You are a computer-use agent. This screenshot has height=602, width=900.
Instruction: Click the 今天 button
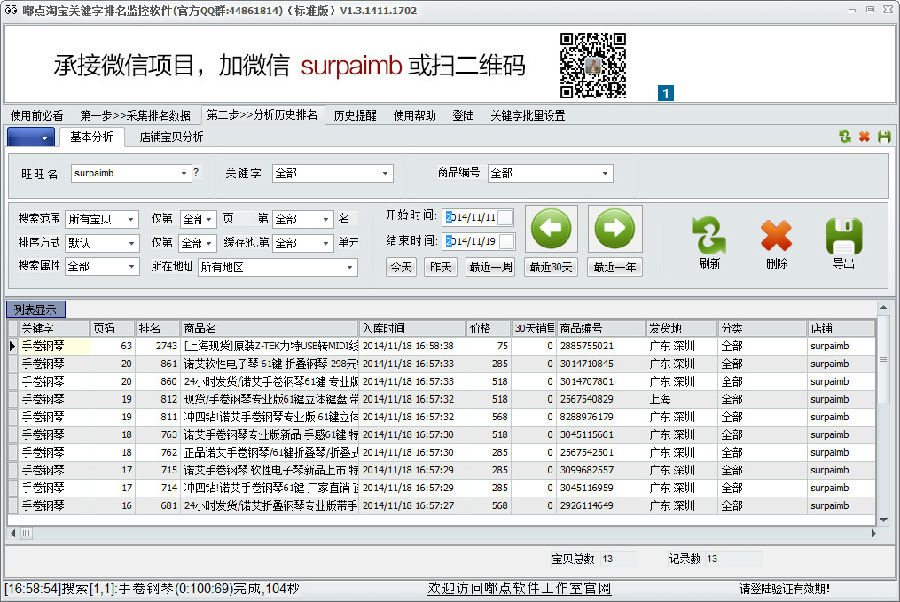[x=401, y=267]
